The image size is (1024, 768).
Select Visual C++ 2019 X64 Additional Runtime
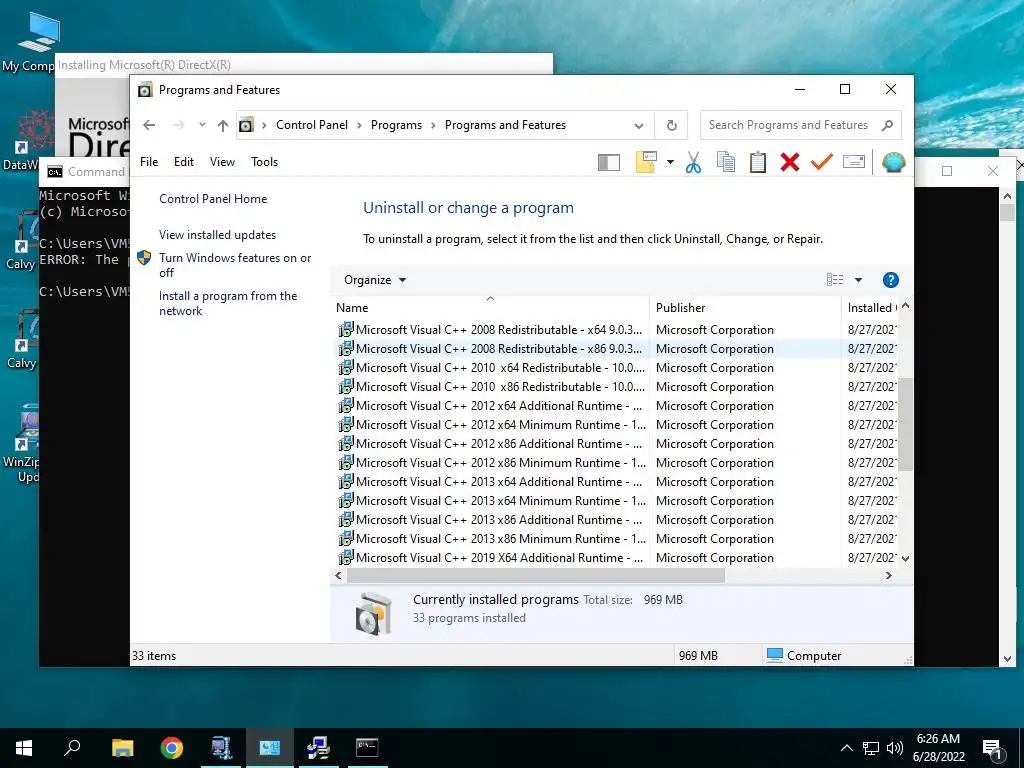[x=615, y=558]
